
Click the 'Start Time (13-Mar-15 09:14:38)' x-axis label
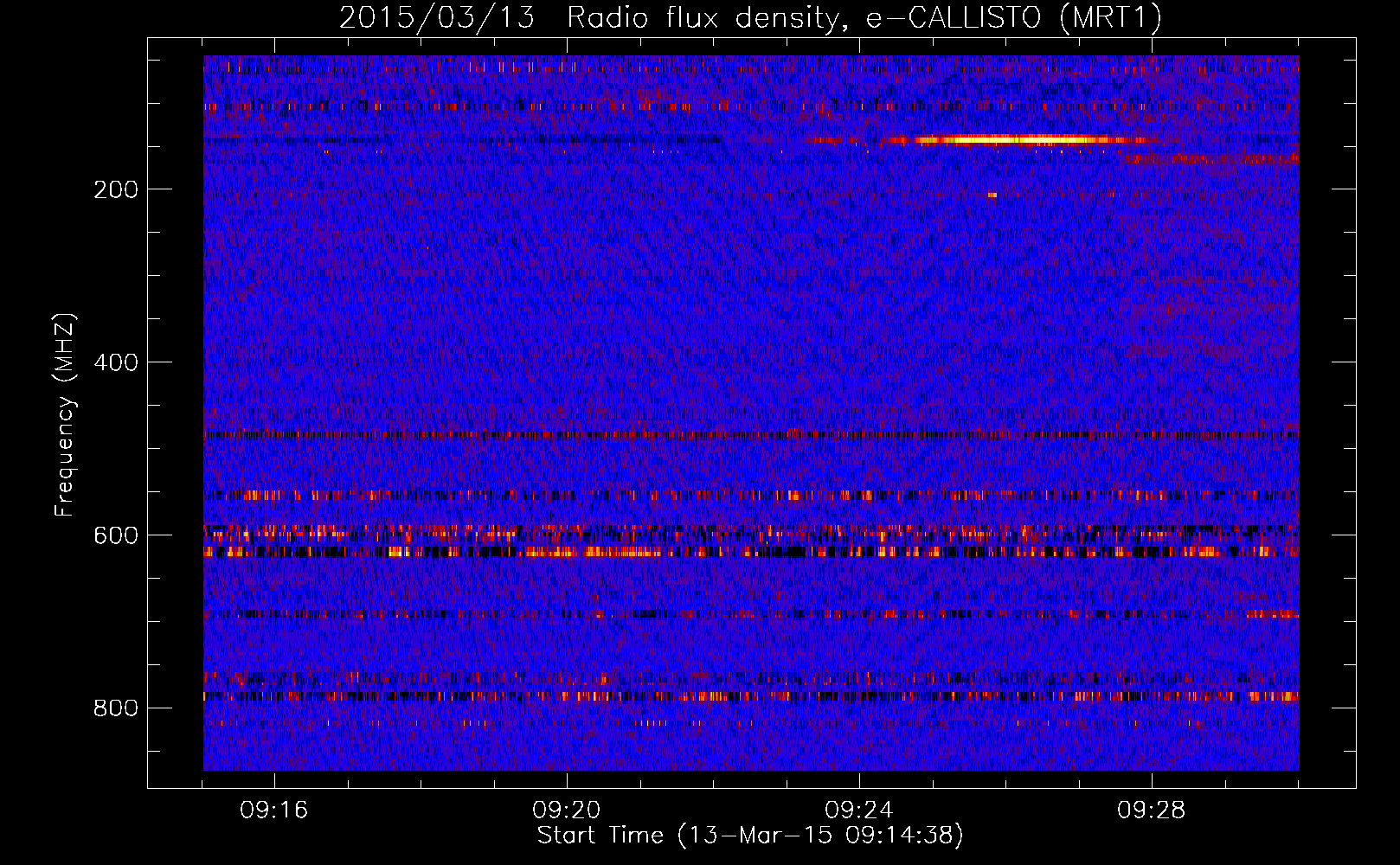(750, 836)
